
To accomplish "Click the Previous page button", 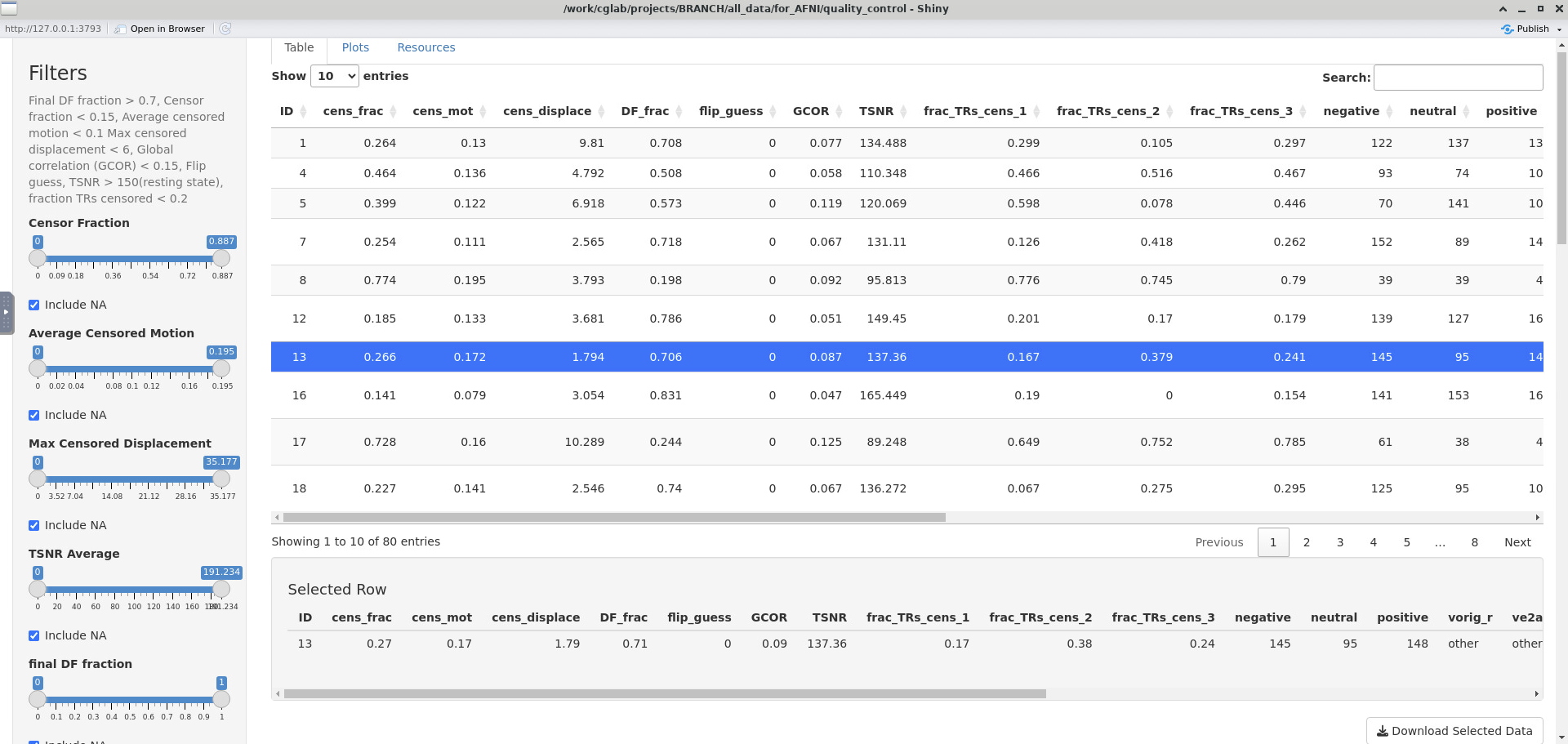I will [1218, 542].
